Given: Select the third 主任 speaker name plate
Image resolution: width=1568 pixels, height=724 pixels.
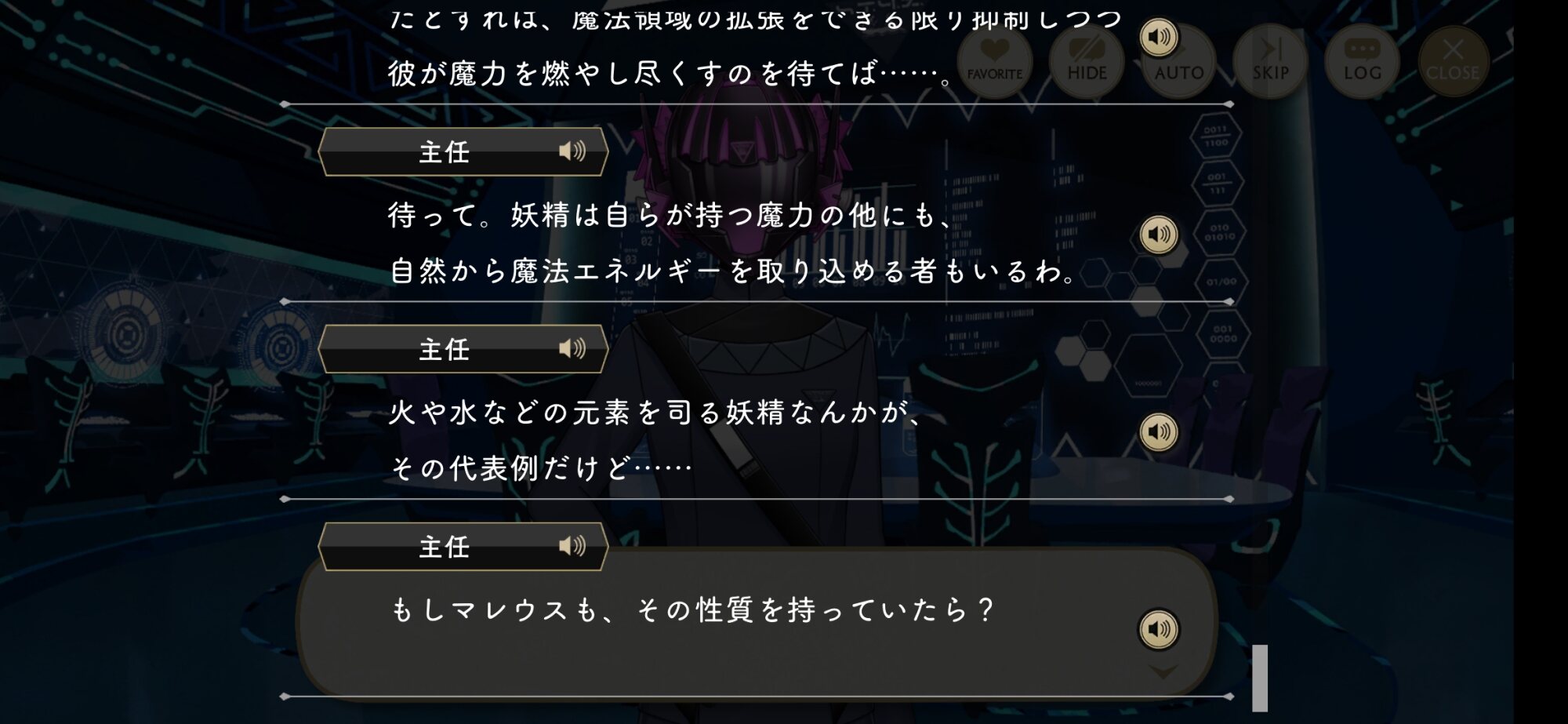Looking at the screenshot, I should coord(463,547).
